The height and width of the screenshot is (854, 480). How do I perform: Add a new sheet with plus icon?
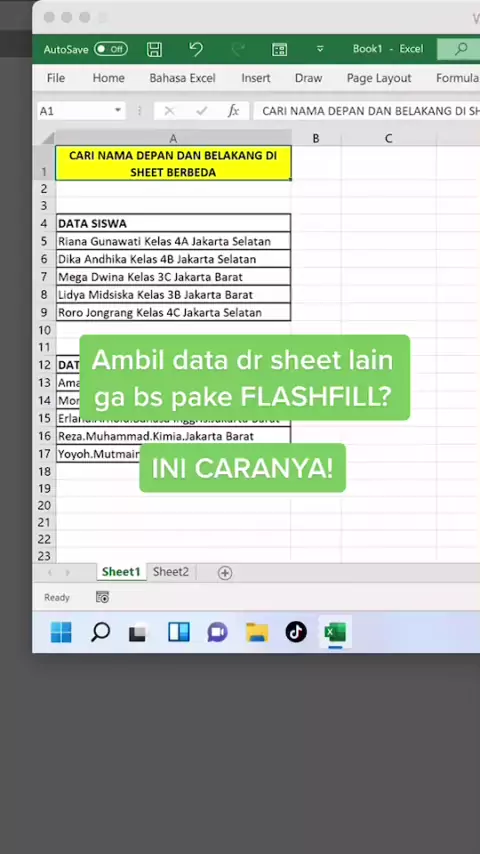(224, 572)
